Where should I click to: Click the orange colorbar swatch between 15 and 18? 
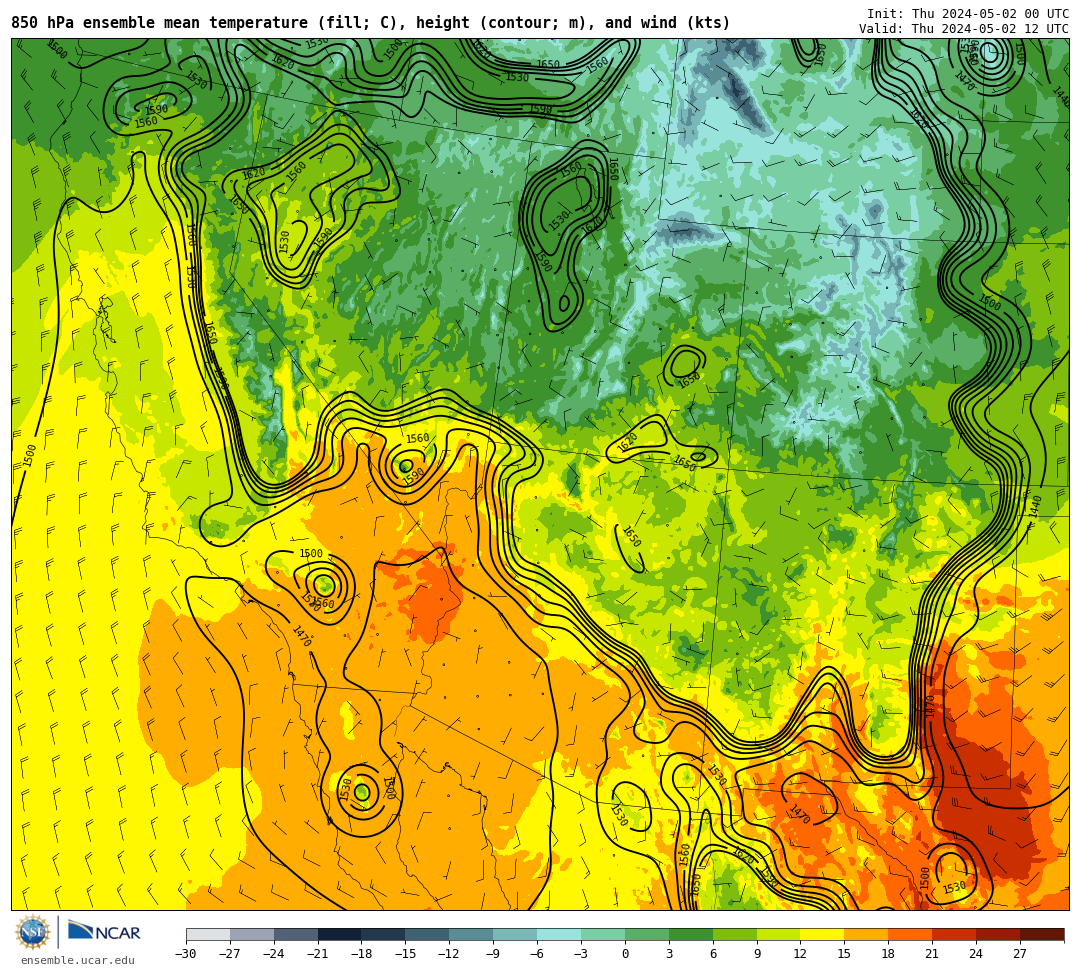tap(866, 934)
